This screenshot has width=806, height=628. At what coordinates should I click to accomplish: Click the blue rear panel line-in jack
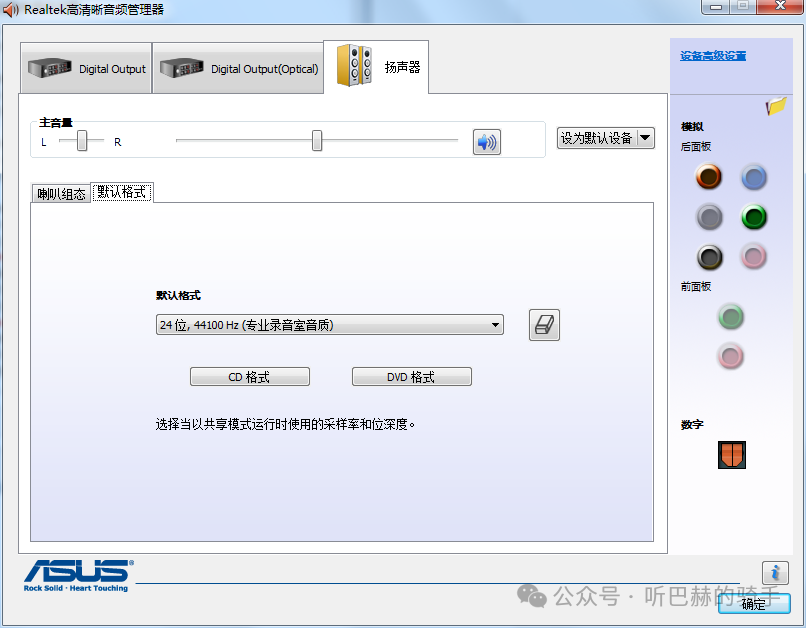pos(753,176)
